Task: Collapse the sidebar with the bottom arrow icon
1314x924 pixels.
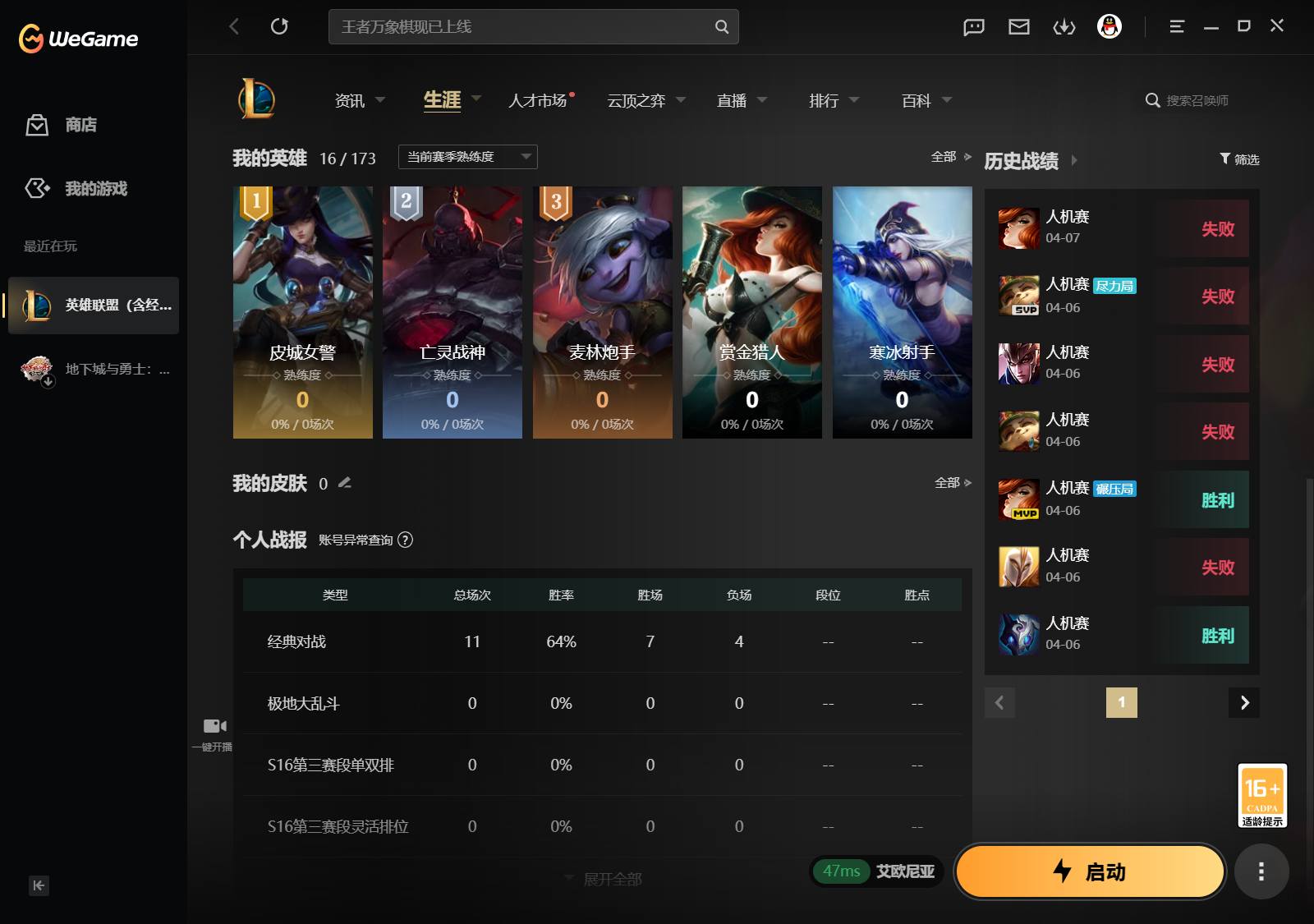Action: tap(39, 885)
